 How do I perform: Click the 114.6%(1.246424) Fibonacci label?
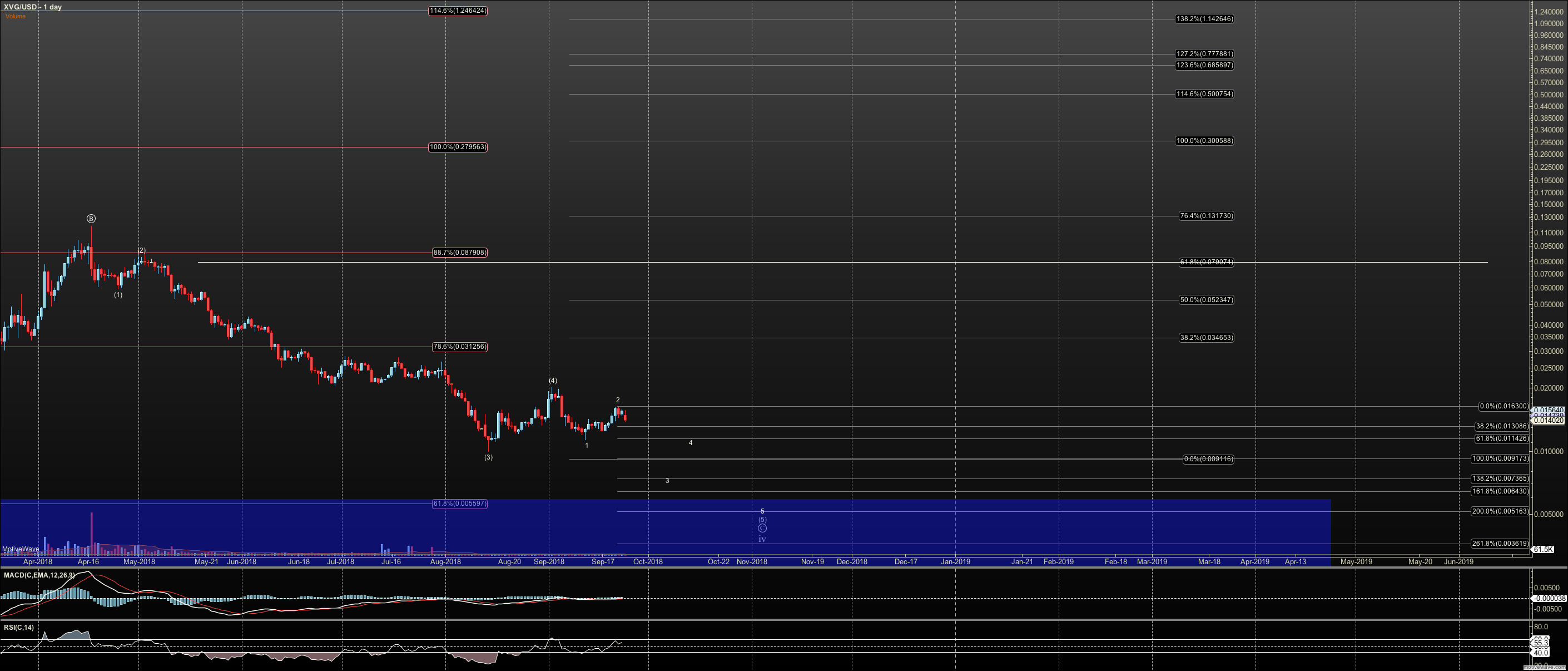[x=457, y=11]
